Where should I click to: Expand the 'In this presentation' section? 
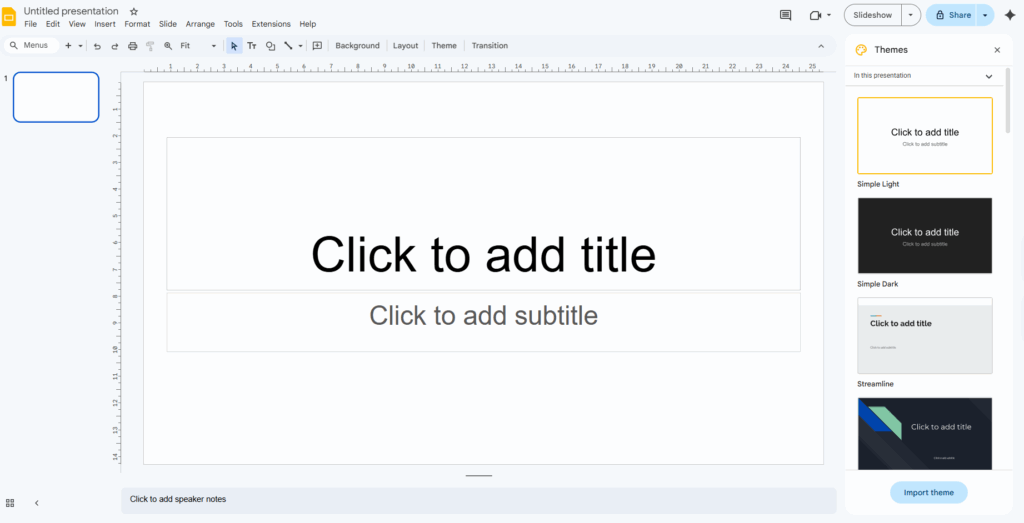point(988,76)
